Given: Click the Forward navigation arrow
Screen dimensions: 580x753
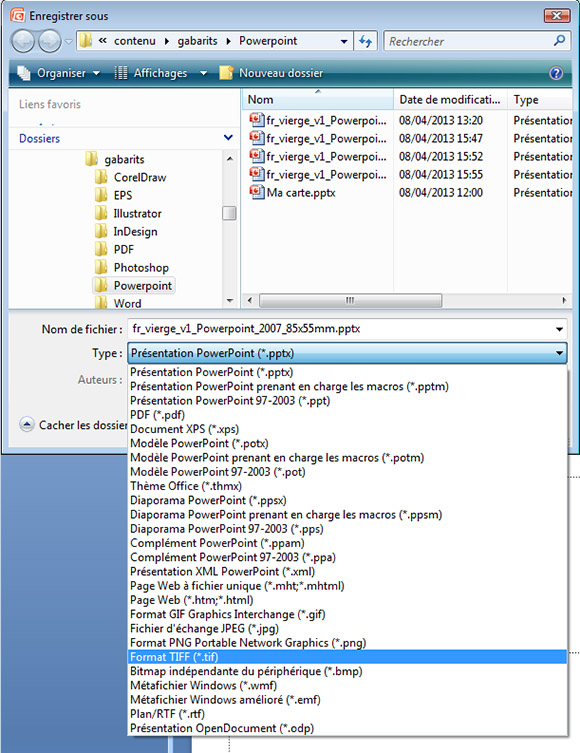Looking at the screenshot, I should [49, 41].
